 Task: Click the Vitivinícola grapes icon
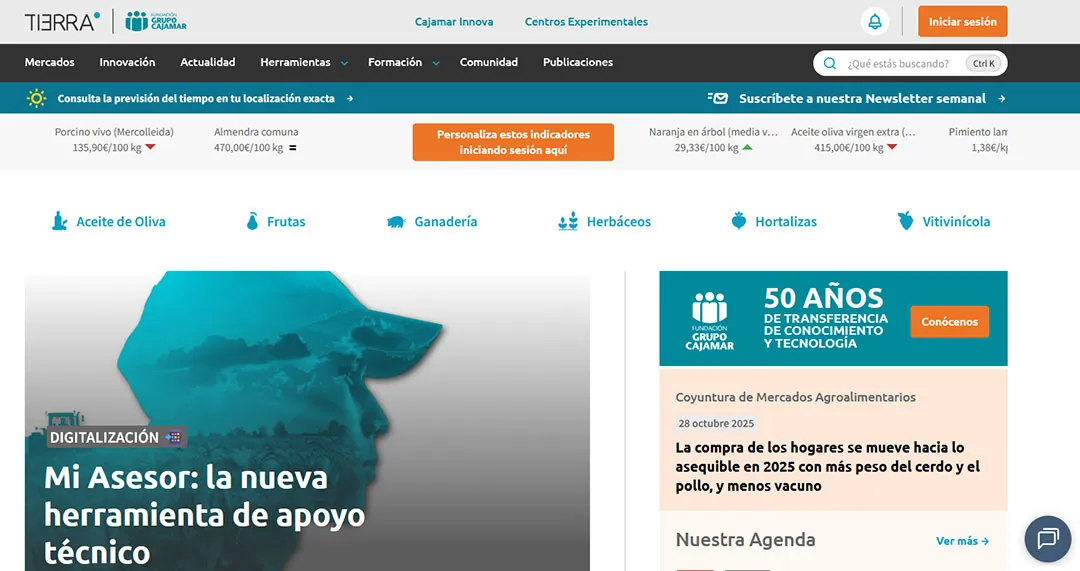pos(905,221)
